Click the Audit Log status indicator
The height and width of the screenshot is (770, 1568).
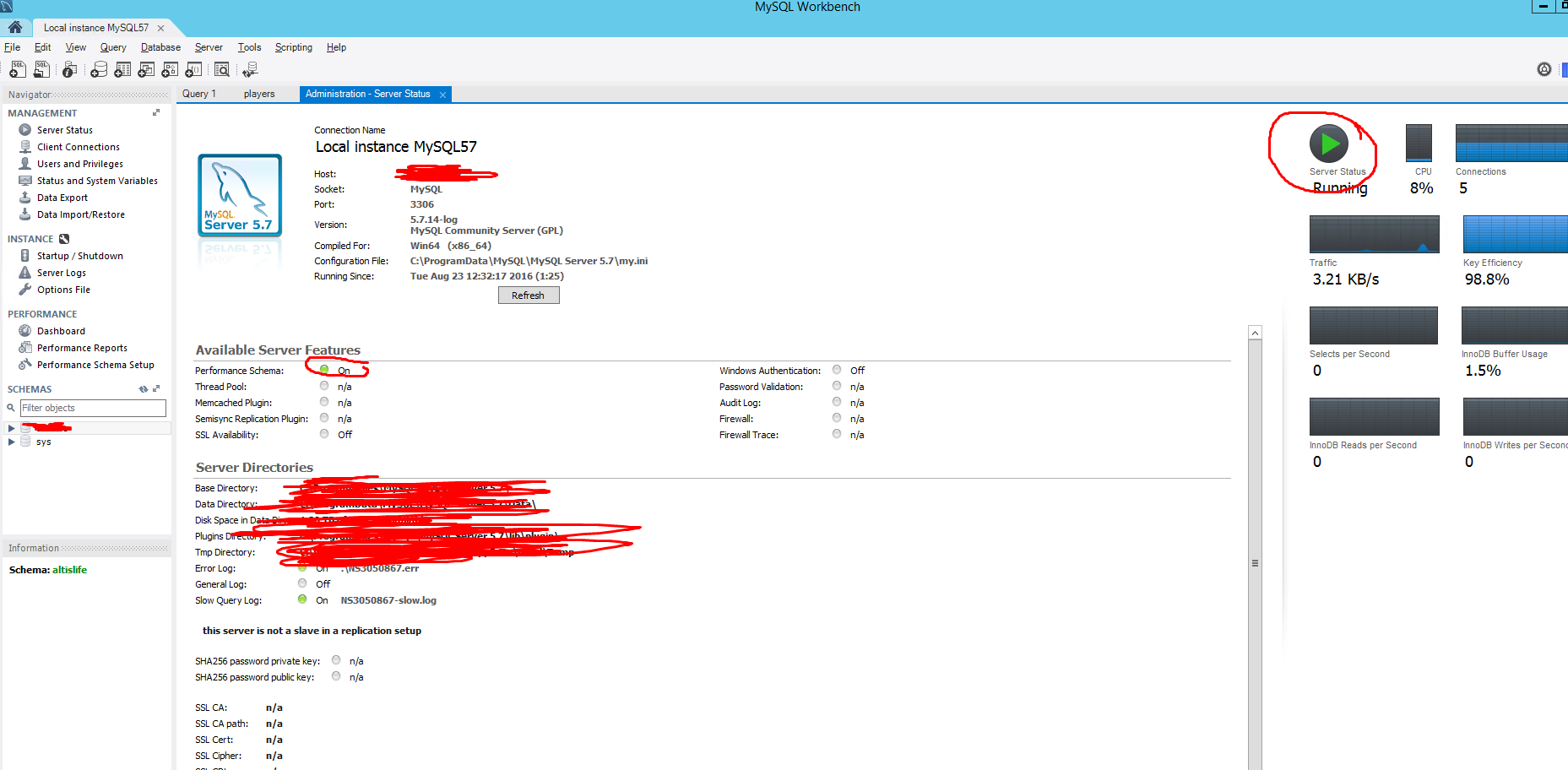click(837, 402)
